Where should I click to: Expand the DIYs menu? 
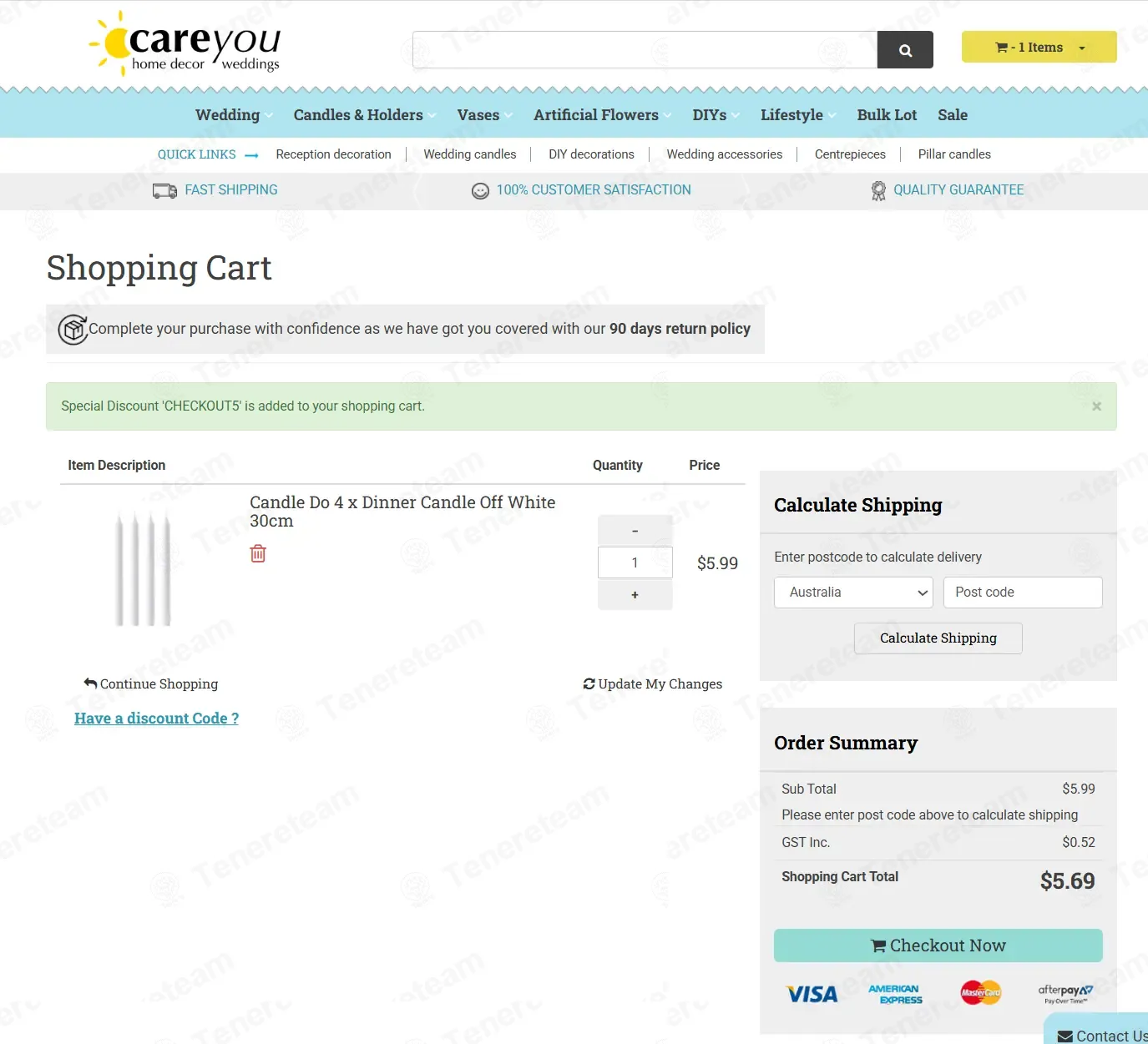point(716,115)
